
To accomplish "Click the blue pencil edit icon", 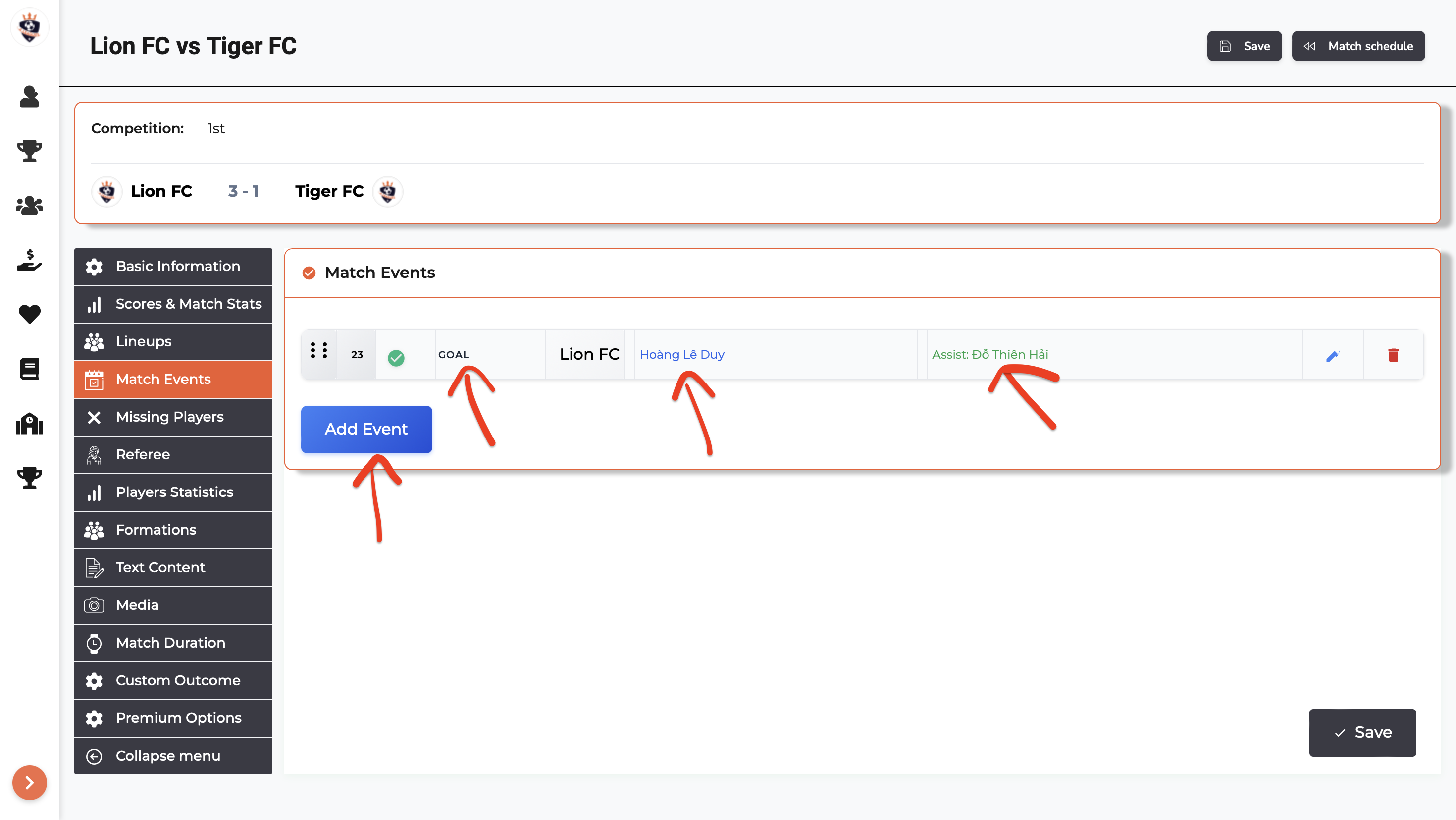I will (1332, 356).
